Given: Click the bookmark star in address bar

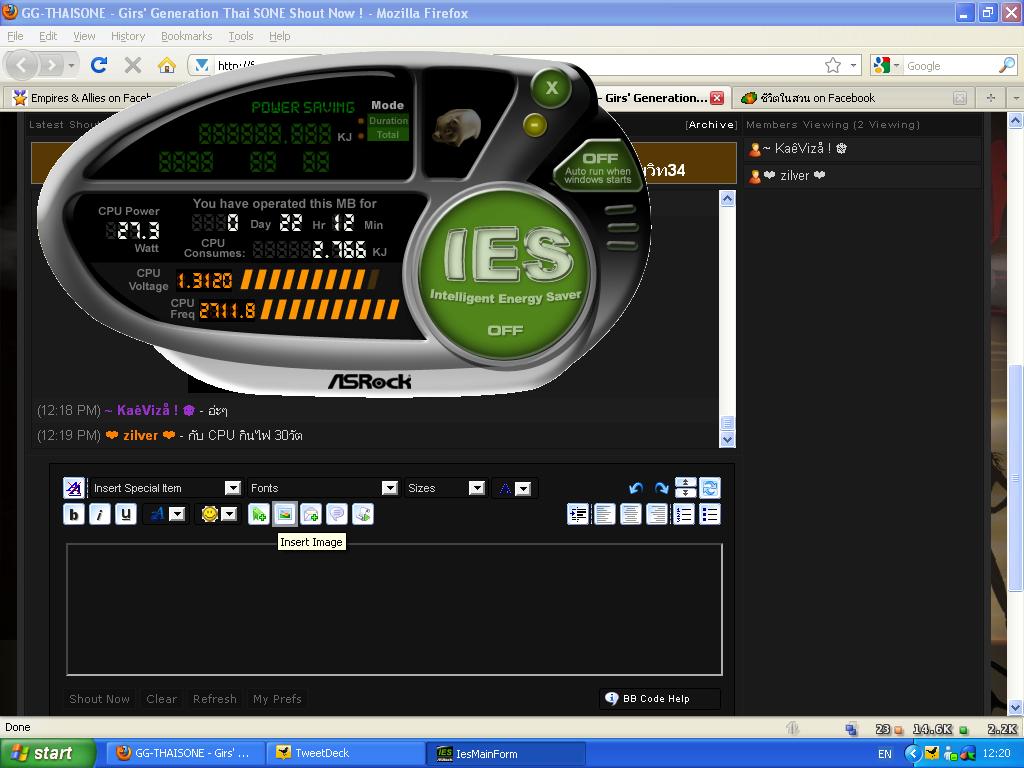Looking at the screenshot, I should tap(833, 65).
